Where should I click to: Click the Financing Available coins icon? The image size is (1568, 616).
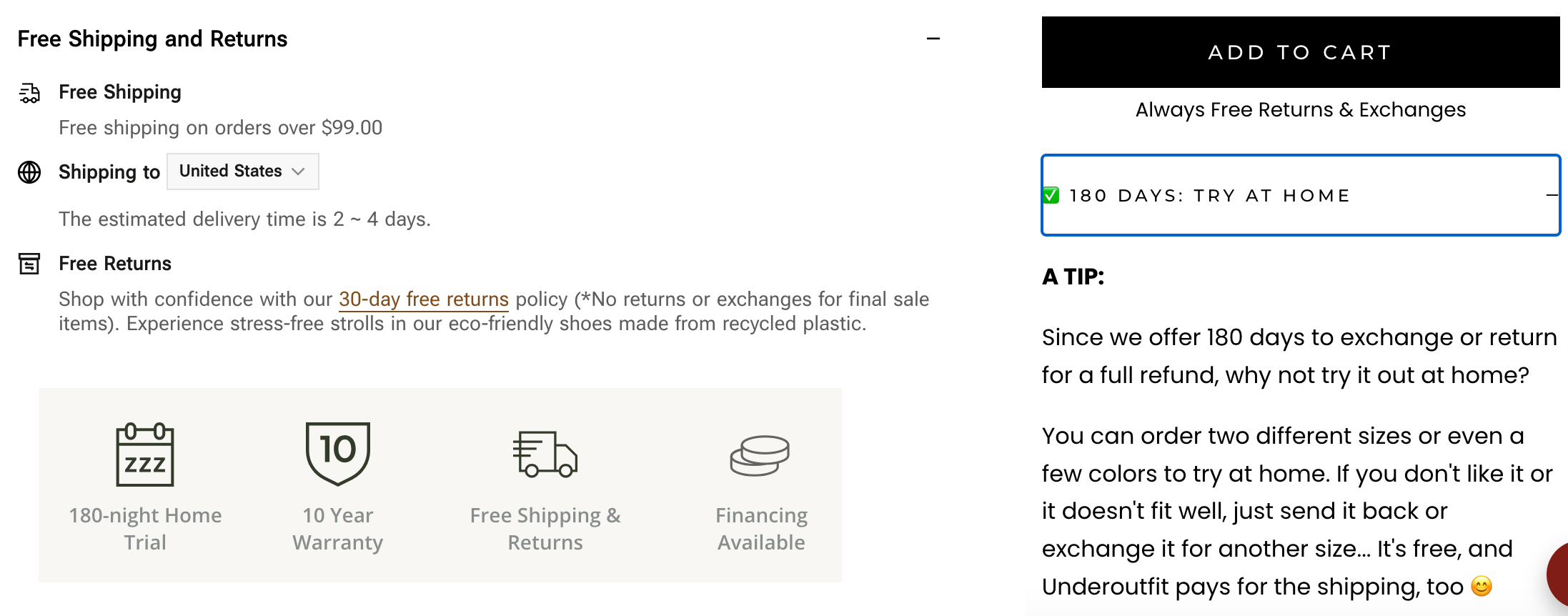click(760, 455)
